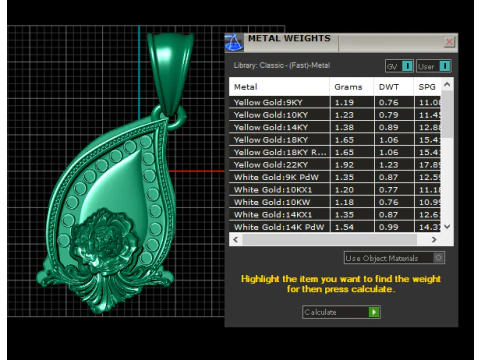Click the horizontal scroll right arrow
The image size is (480, 360).
(x=434, y=239)
